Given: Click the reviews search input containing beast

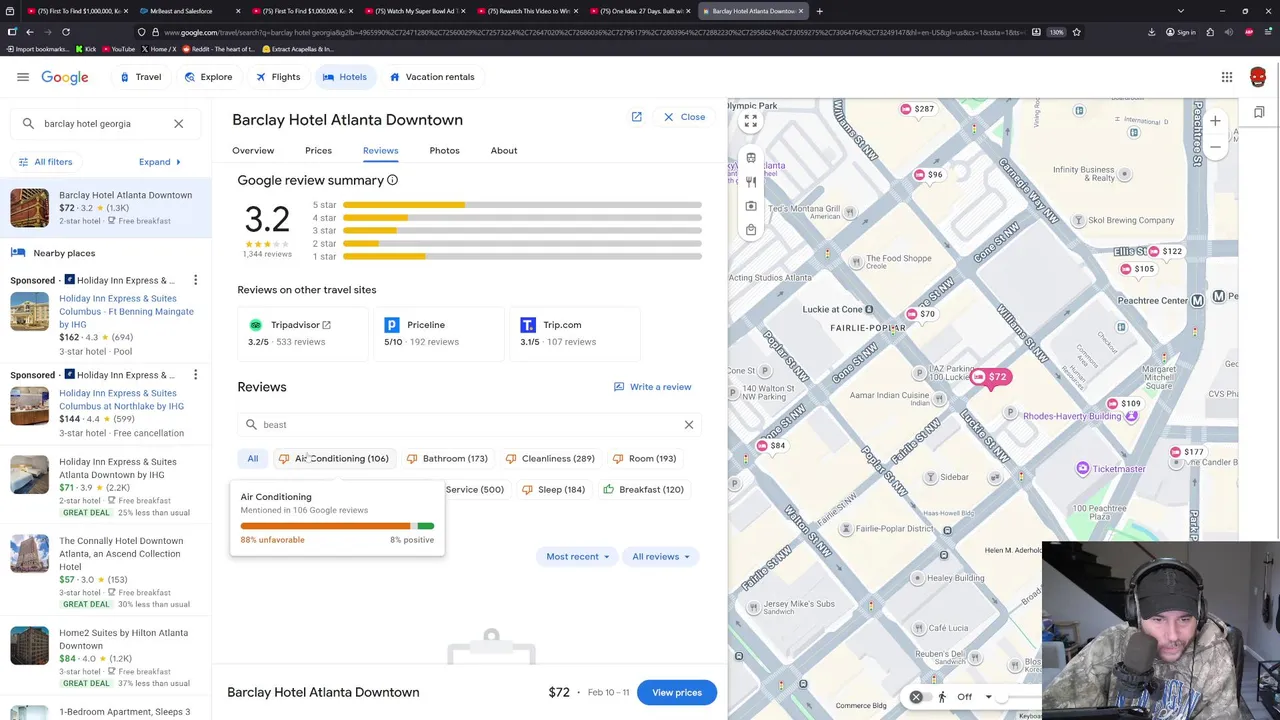Looking at the screenshot, I should [468, 424].
